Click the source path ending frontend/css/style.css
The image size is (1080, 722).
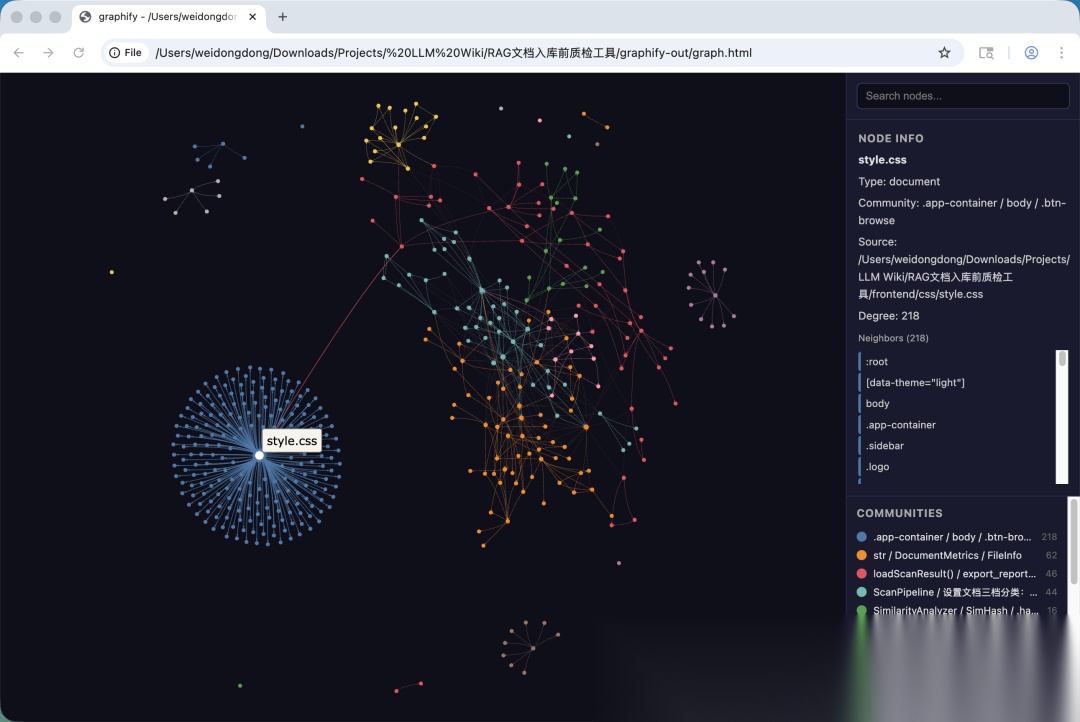pos(964,277)
